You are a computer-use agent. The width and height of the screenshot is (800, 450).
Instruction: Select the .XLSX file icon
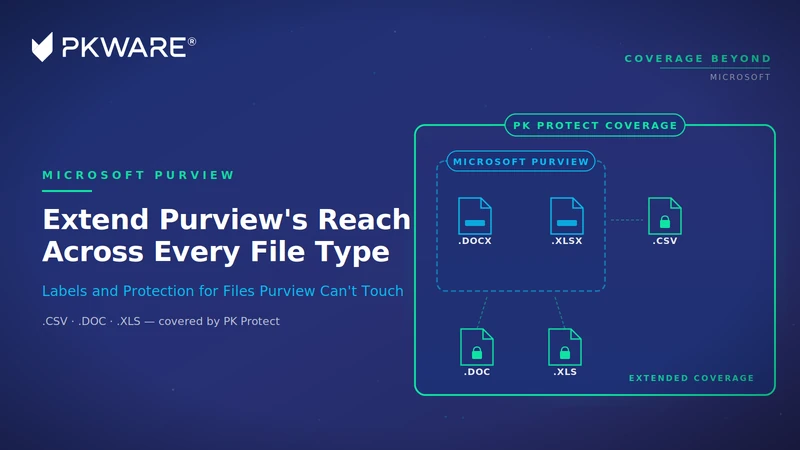(x=567, y=216)
